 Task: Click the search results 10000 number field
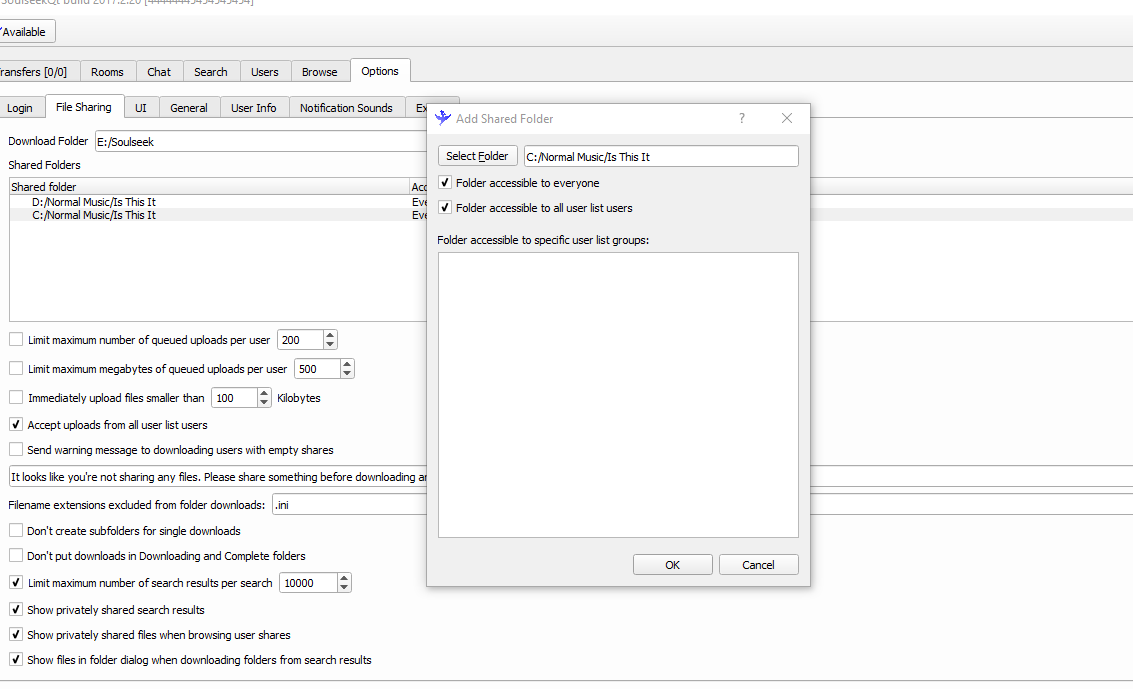(309, 583)
